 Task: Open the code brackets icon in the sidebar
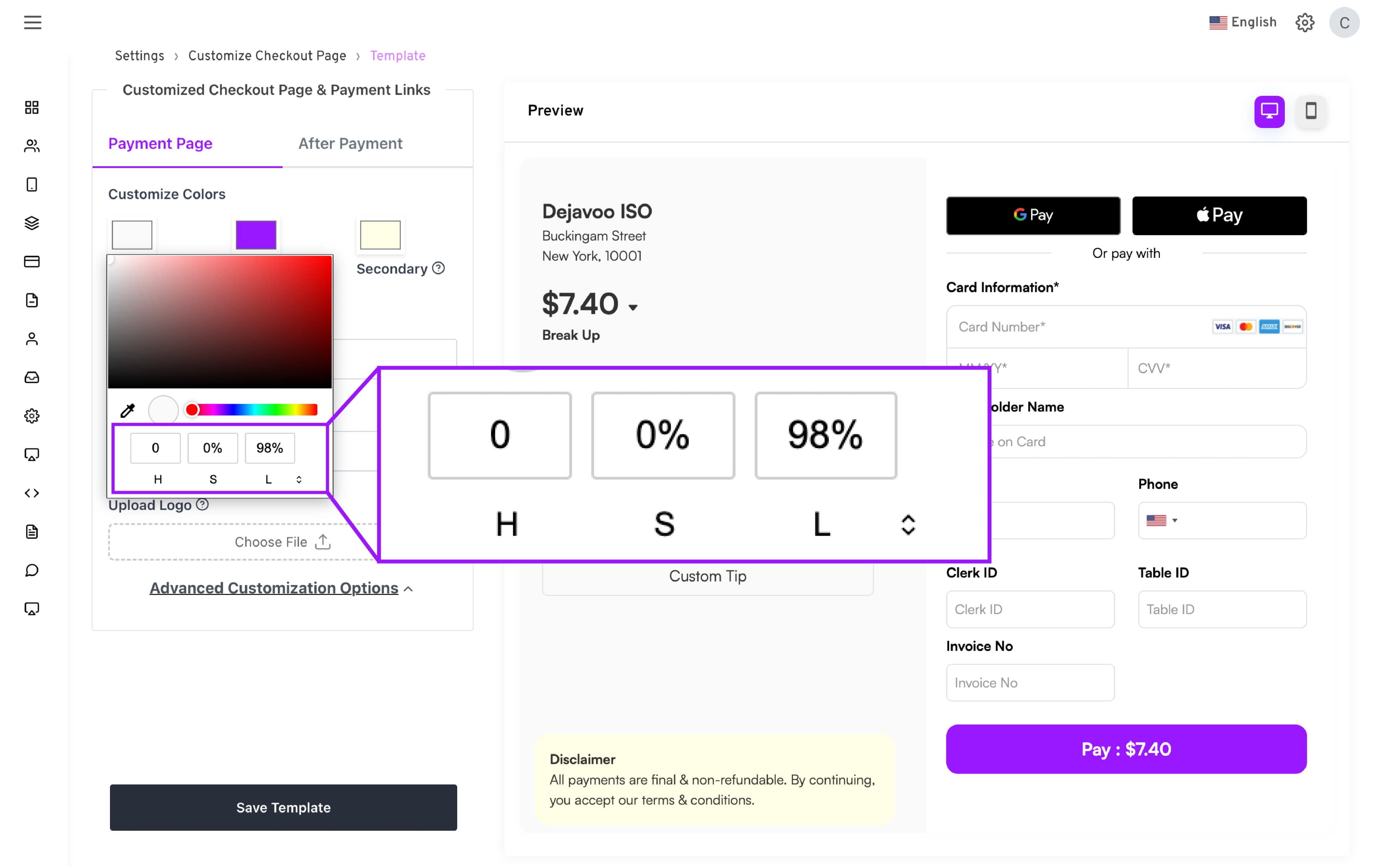point(31,493)
